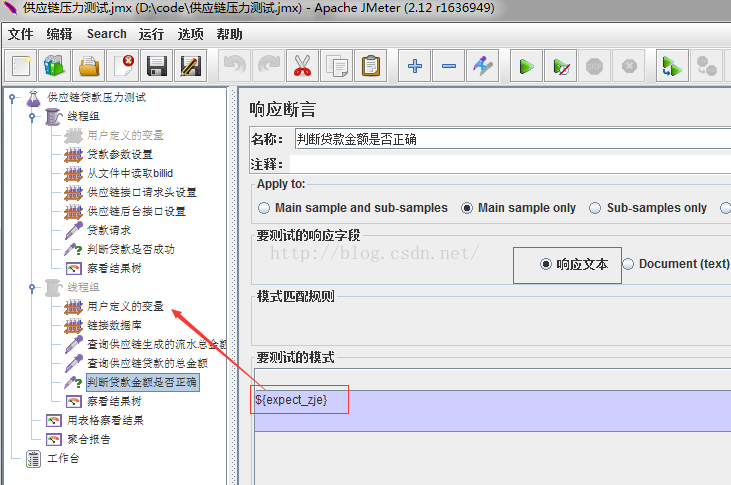Select 用户定义的变量 in second thread group
The height and width of the screenshot is (485, 731).
tap(125, 306)
